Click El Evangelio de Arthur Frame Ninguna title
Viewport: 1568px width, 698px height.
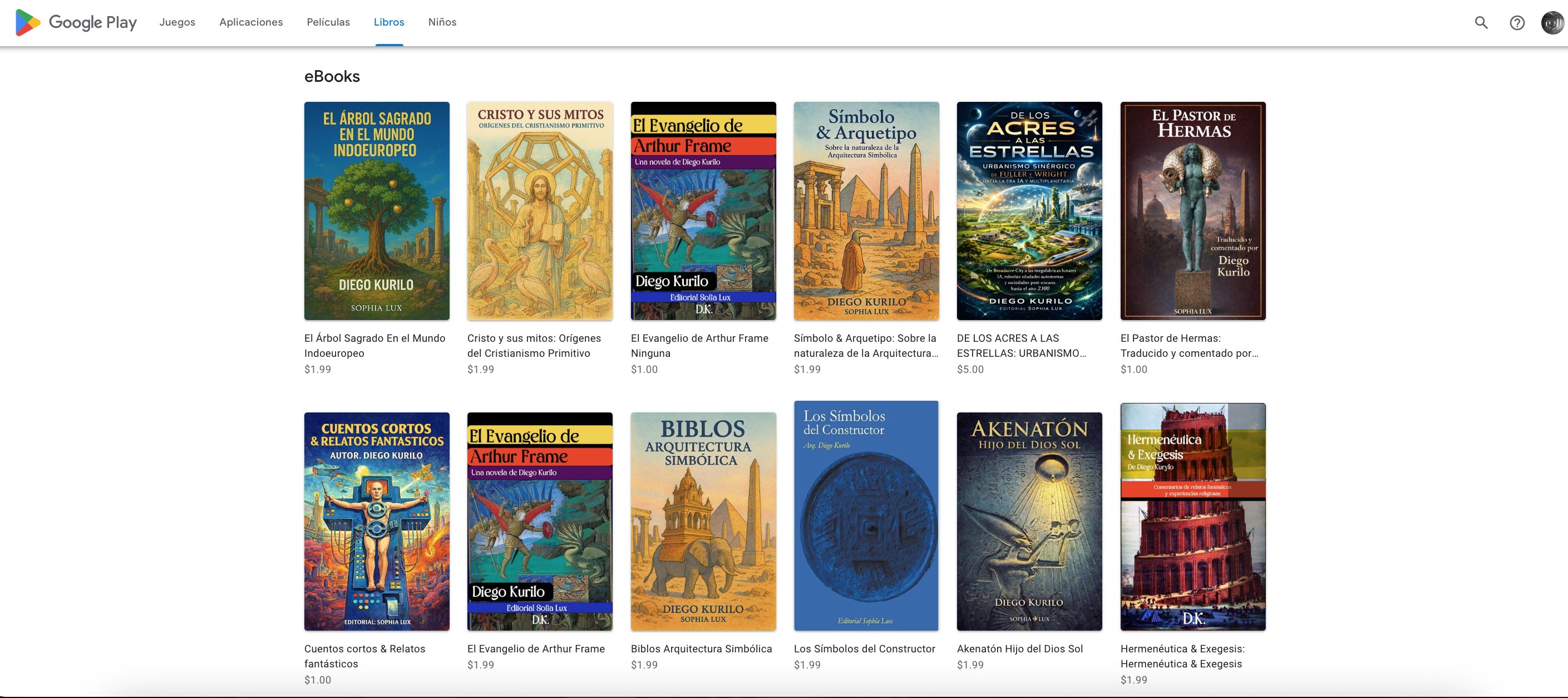[x=699, y=345]
